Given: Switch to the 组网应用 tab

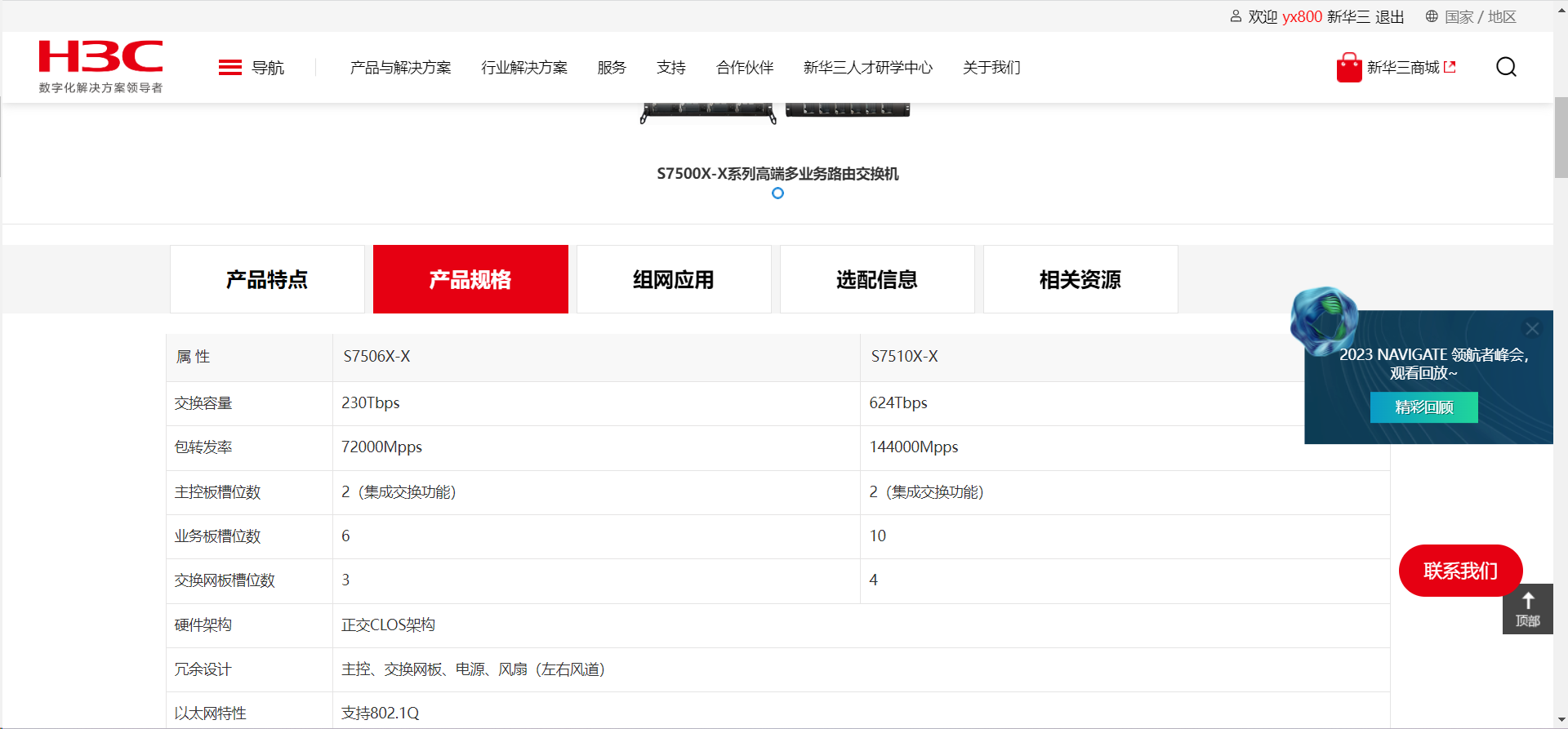Looking at the screenshot, I should (674, 279).
